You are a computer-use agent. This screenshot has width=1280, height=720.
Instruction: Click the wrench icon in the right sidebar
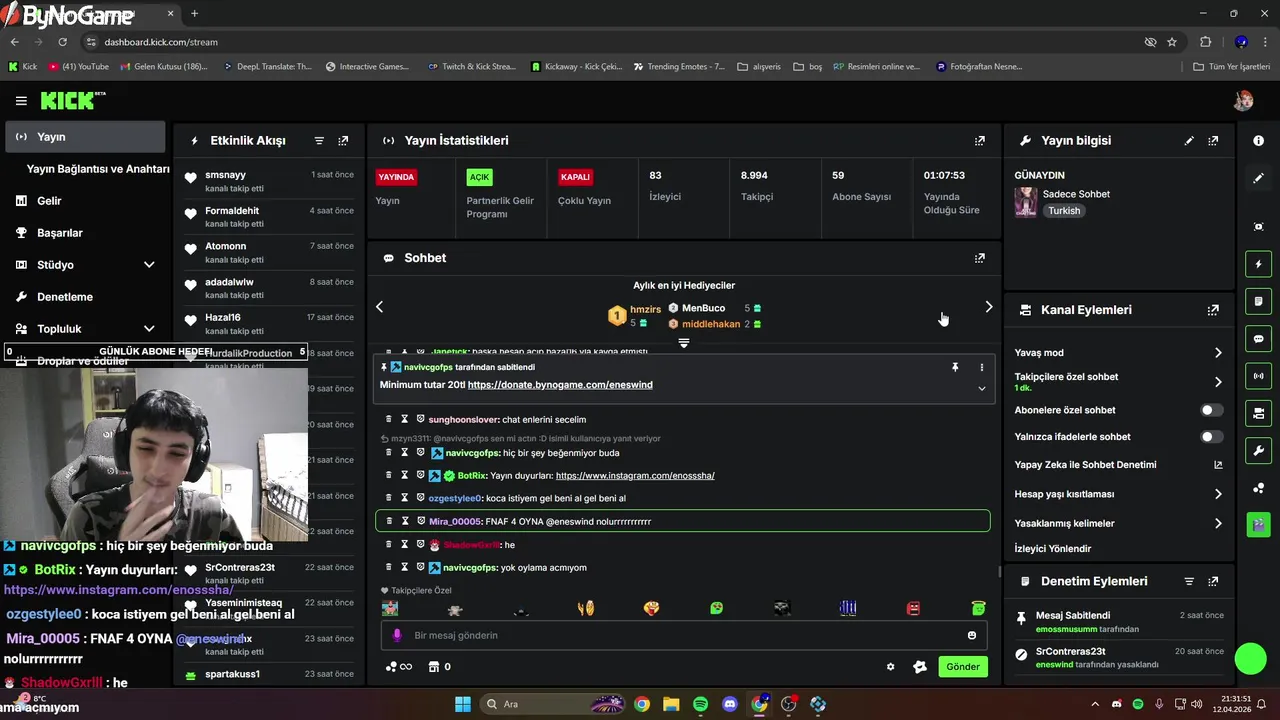coord(1259,450)
